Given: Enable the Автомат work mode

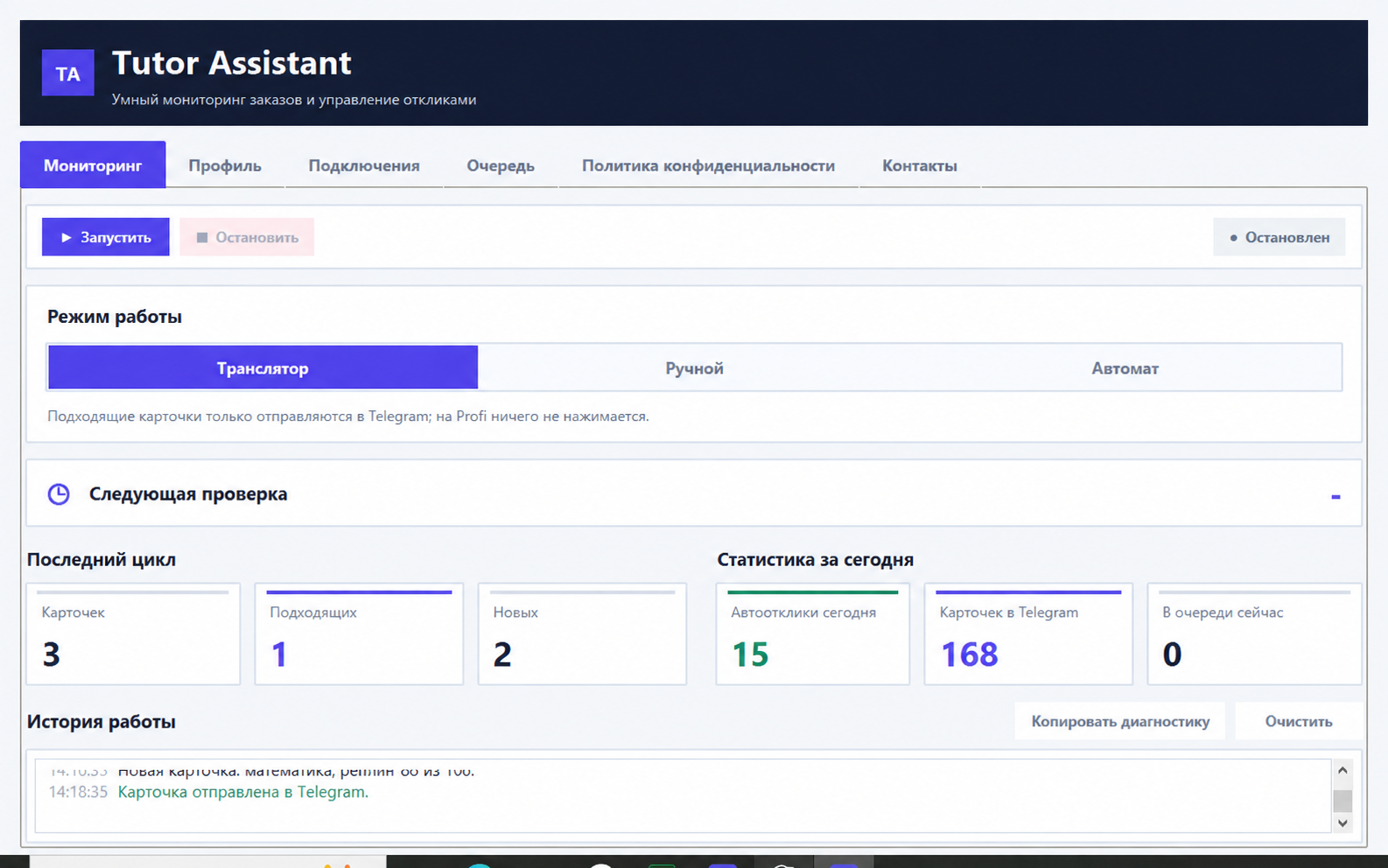Looking at the screenshot, I should tap(1125, 367).
